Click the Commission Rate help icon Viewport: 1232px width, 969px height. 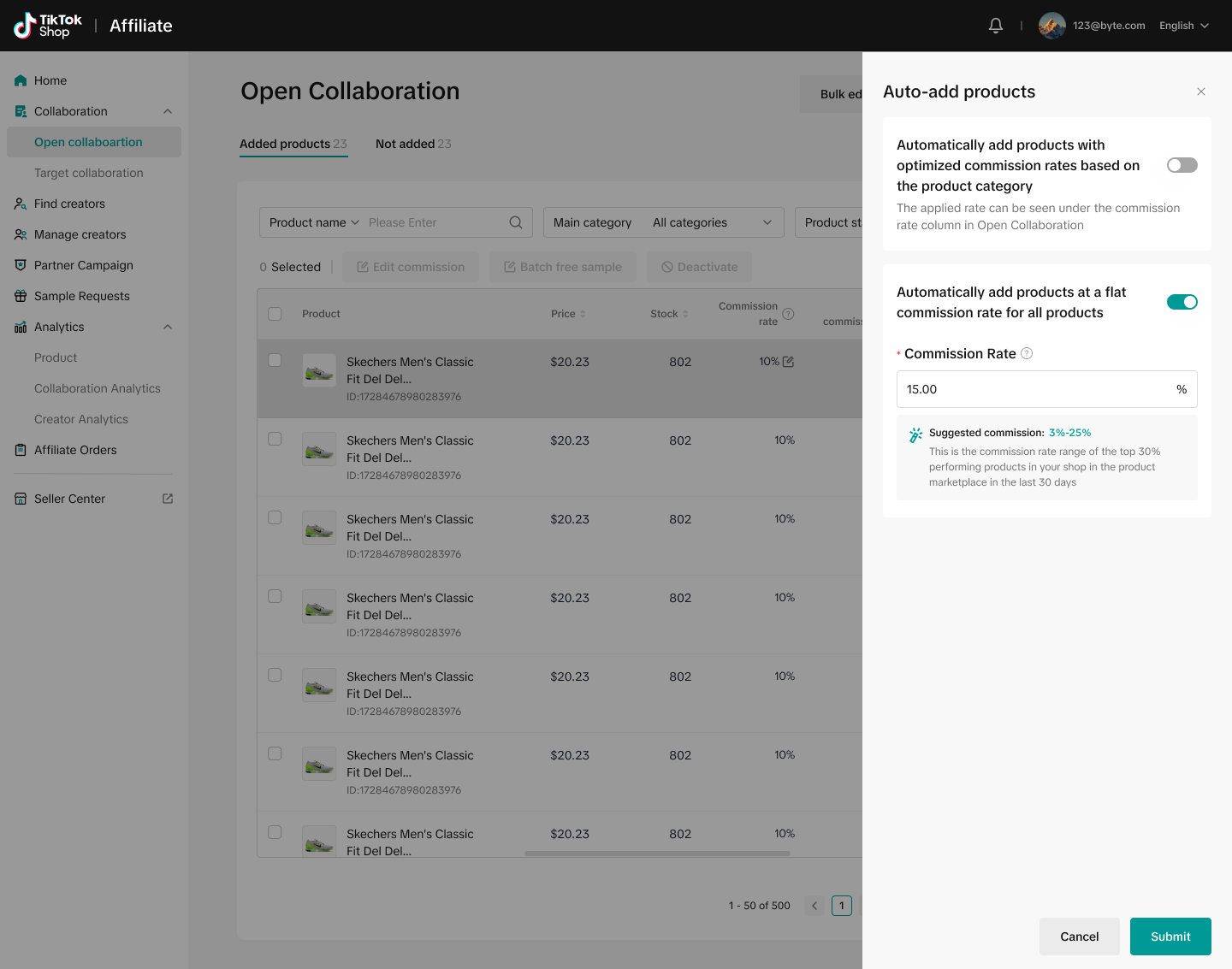[1027, 353]
